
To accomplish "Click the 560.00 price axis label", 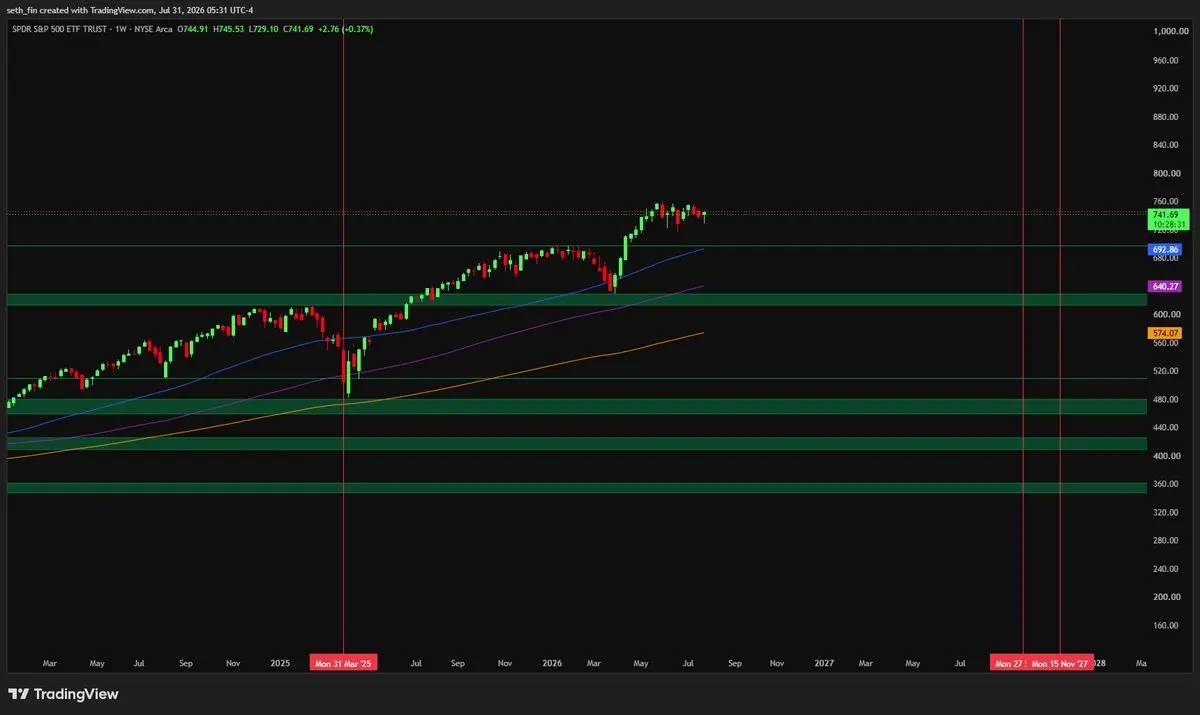I will pyautogui.click(x=1167, y=343).
